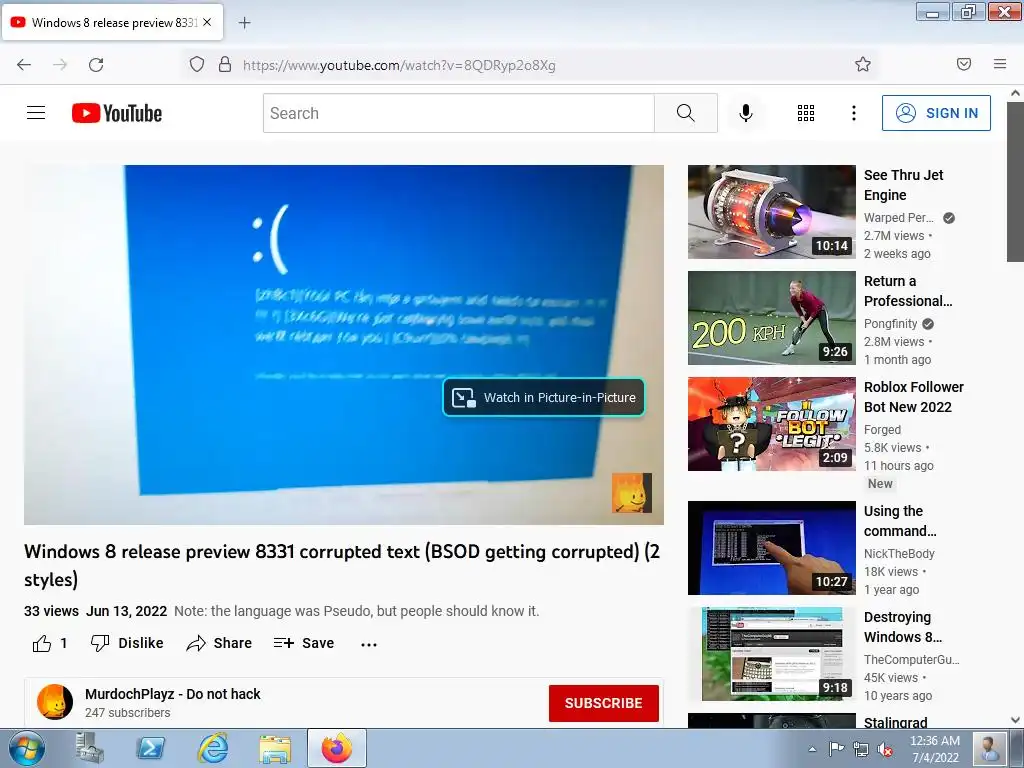Open Server Manager from taskbar
This screenshot has height=768, width=1024.
89,748
